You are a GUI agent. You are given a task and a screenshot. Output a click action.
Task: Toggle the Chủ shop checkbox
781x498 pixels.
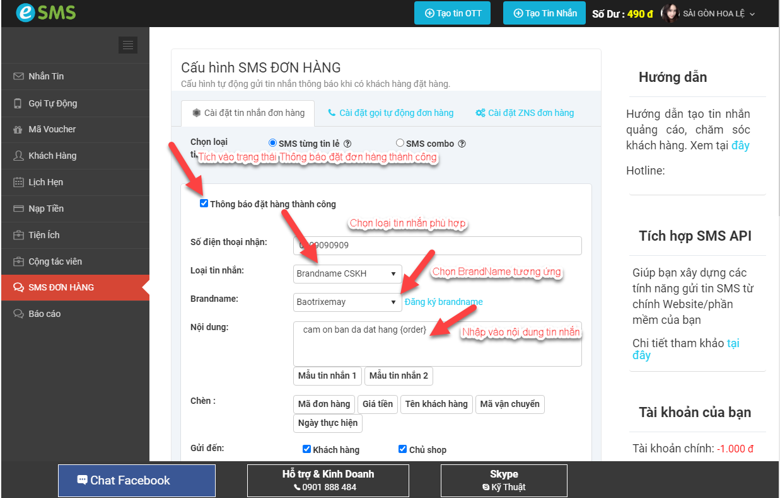[402, 450]
